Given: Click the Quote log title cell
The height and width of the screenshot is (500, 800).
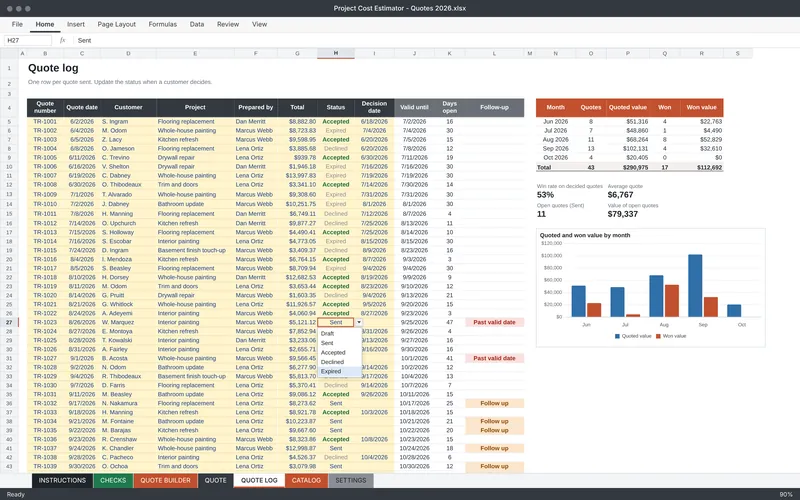Looking at the screenshot, I should (53, 68).
